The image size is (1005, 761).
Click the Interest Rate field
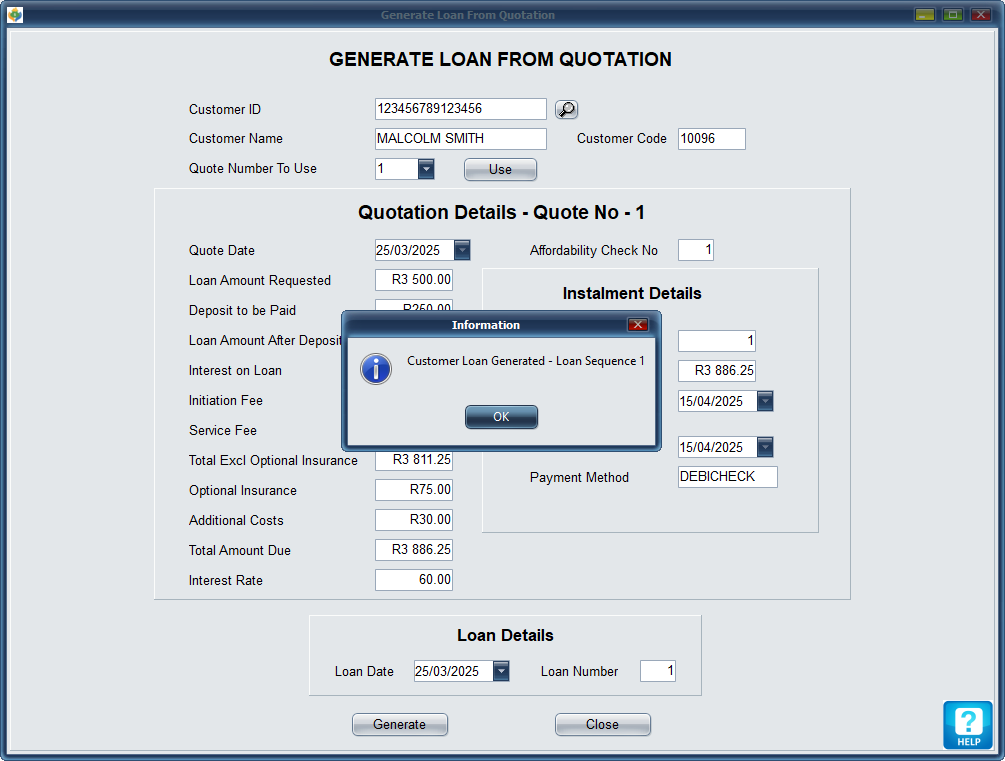(414, 580)
